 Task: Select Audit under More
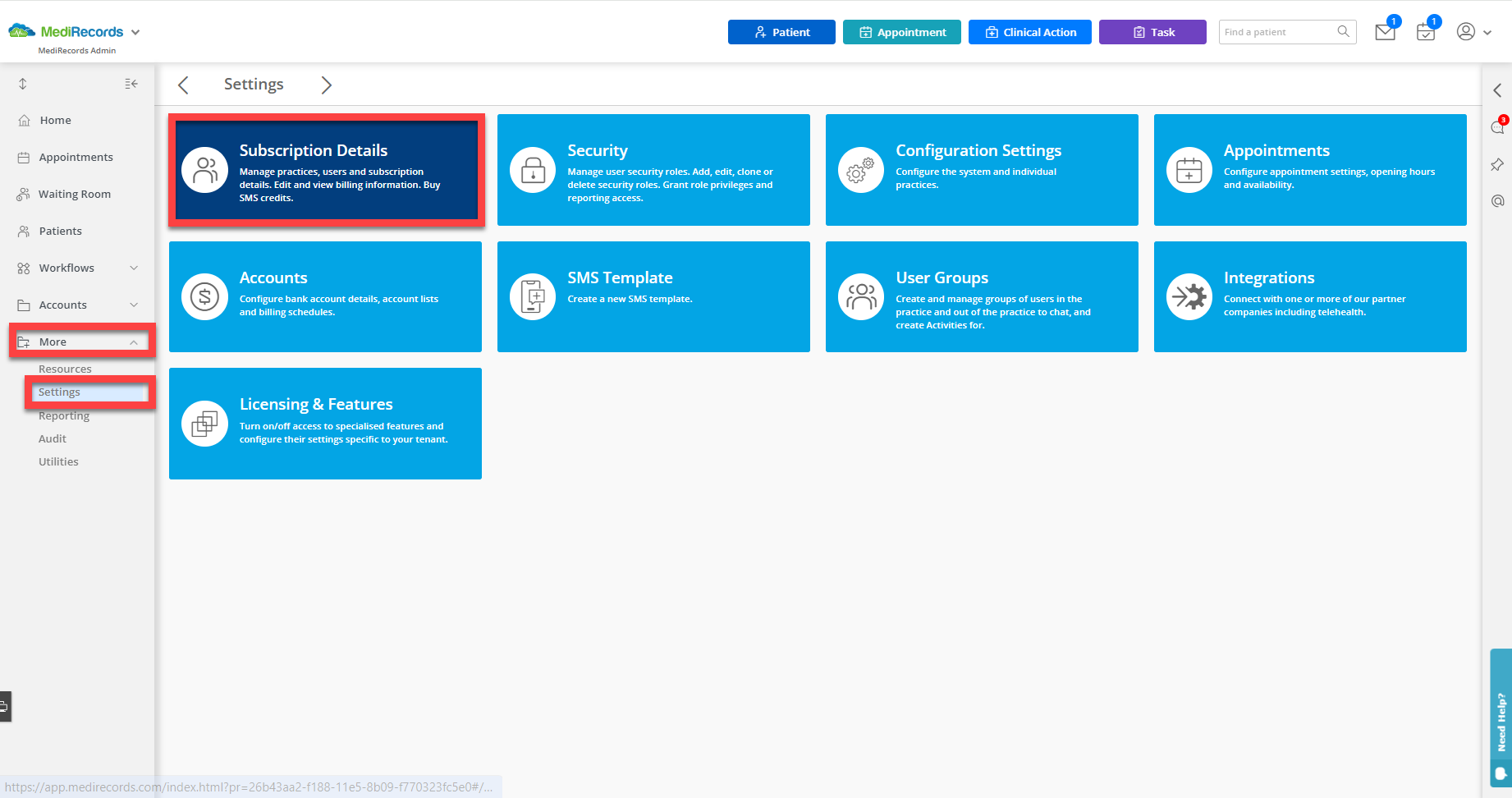[x=53, y=438]
